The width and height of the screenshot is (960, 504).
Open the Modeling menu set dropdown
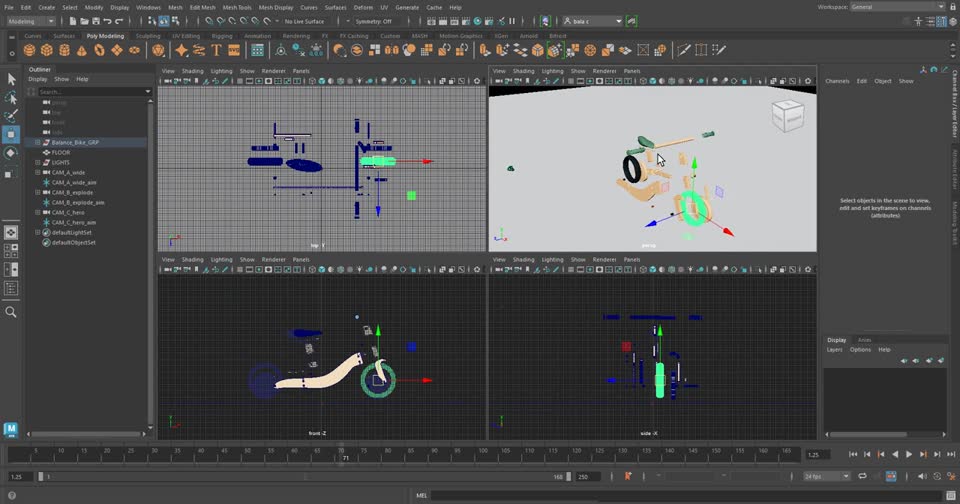(31, 21)
